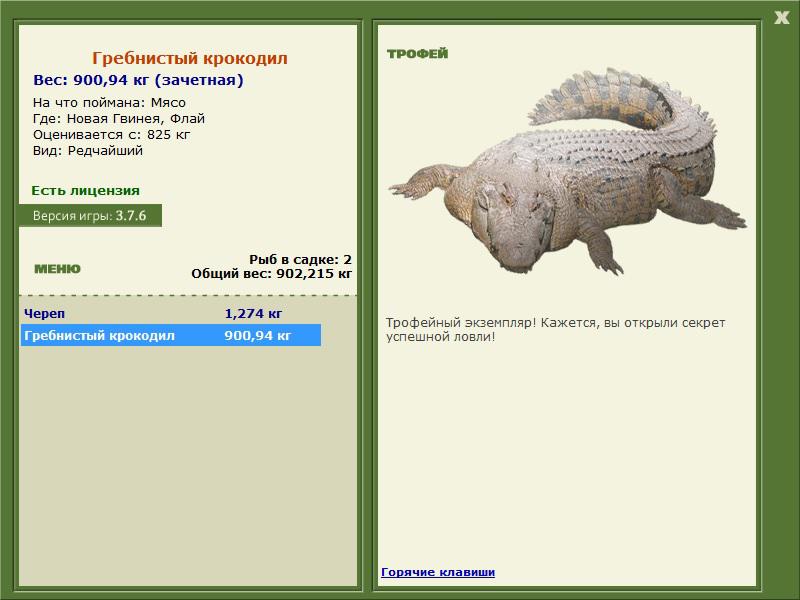Screen dimensions: 800x600
Task: Close the trophy window with X
Action: [x=781, y=18]
